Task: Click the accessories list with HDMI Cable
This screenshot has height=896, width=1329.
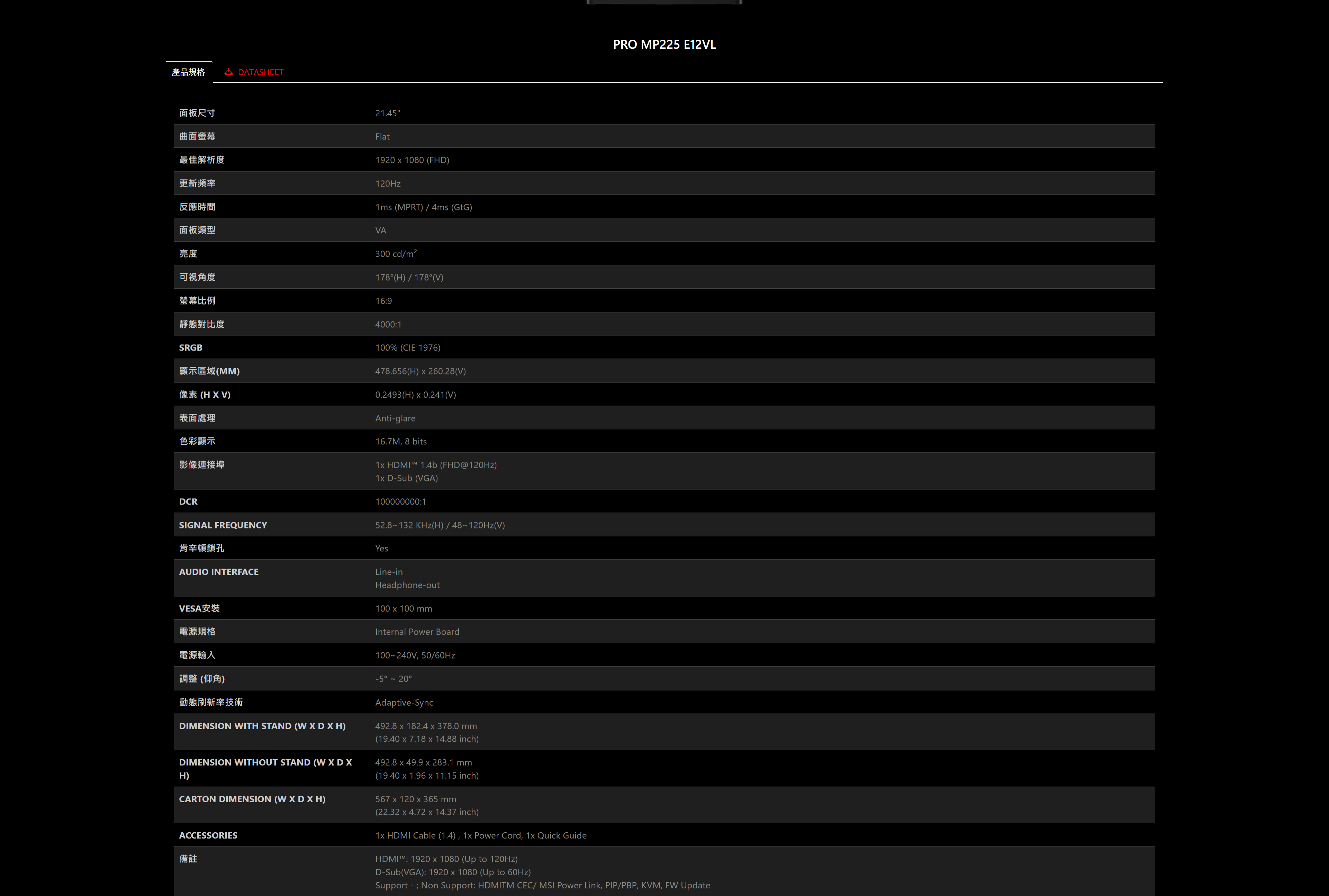Action: (x=481, y=835)
